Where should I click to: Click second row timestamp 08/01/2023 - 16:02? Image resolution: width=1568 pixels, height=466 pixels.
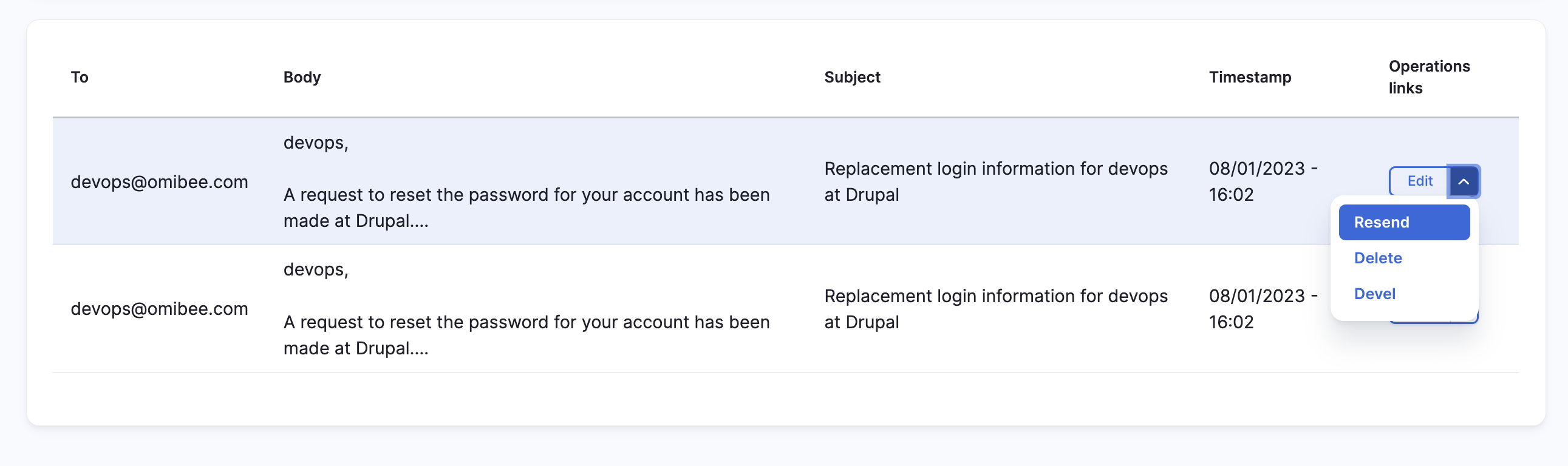tap(1263, 308)
